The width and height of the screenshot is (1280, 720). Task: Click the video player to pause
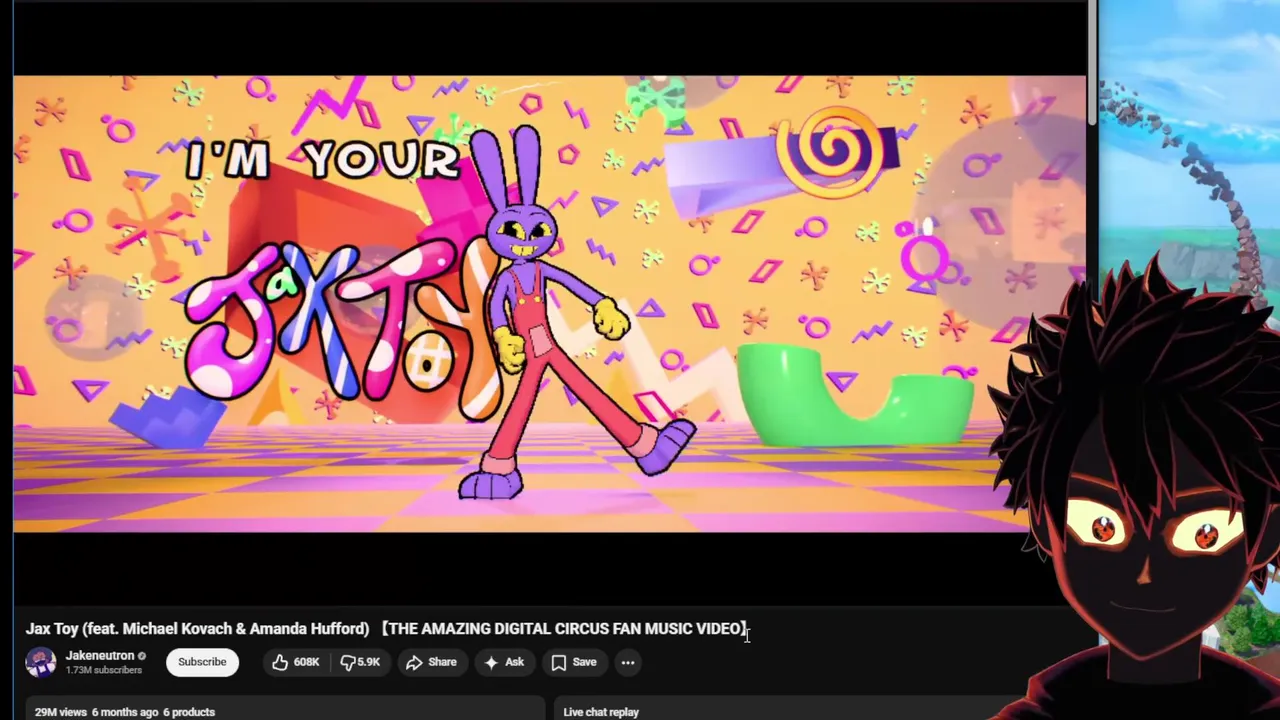click(x=549, y=304)
